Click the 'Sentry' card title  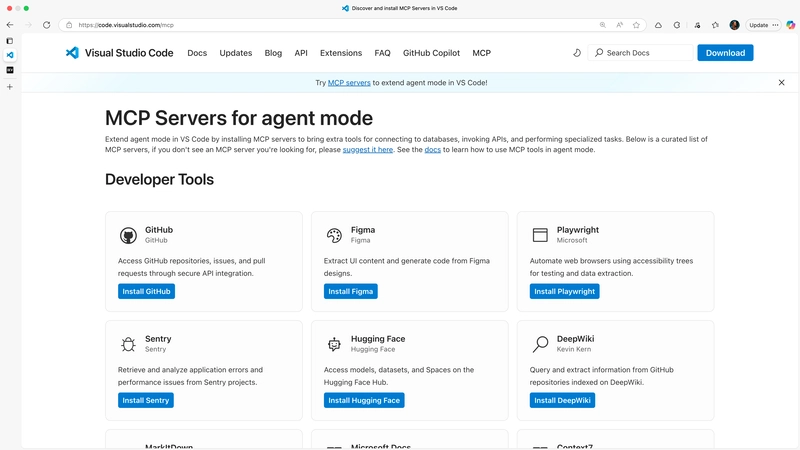(x=158, y=339)
